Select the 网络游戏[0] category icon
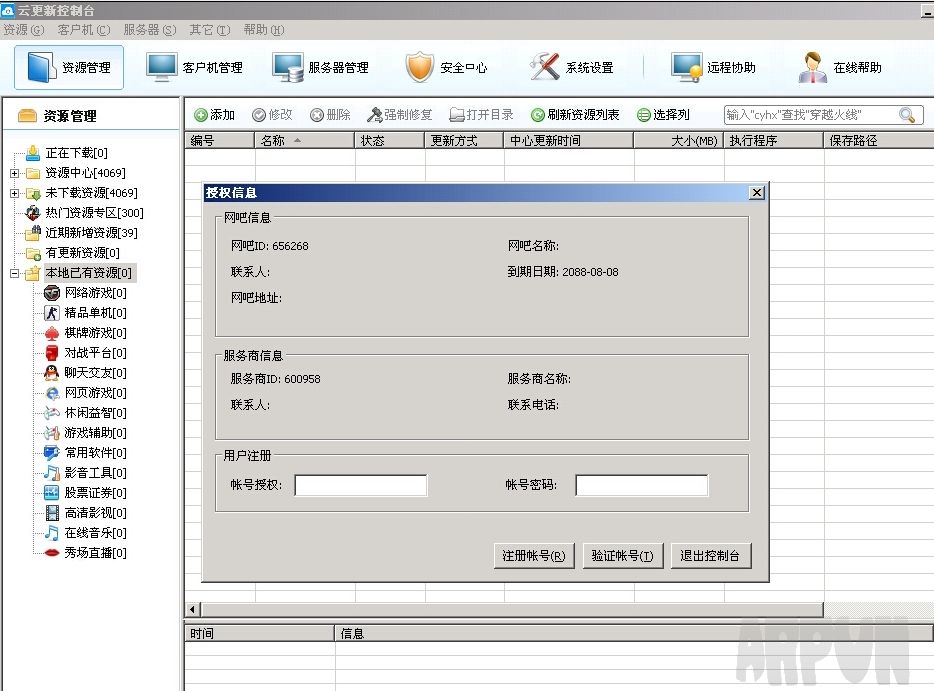The width and height of the screenshot is (934, 691). pyautogui.click(x=52, y=292)
